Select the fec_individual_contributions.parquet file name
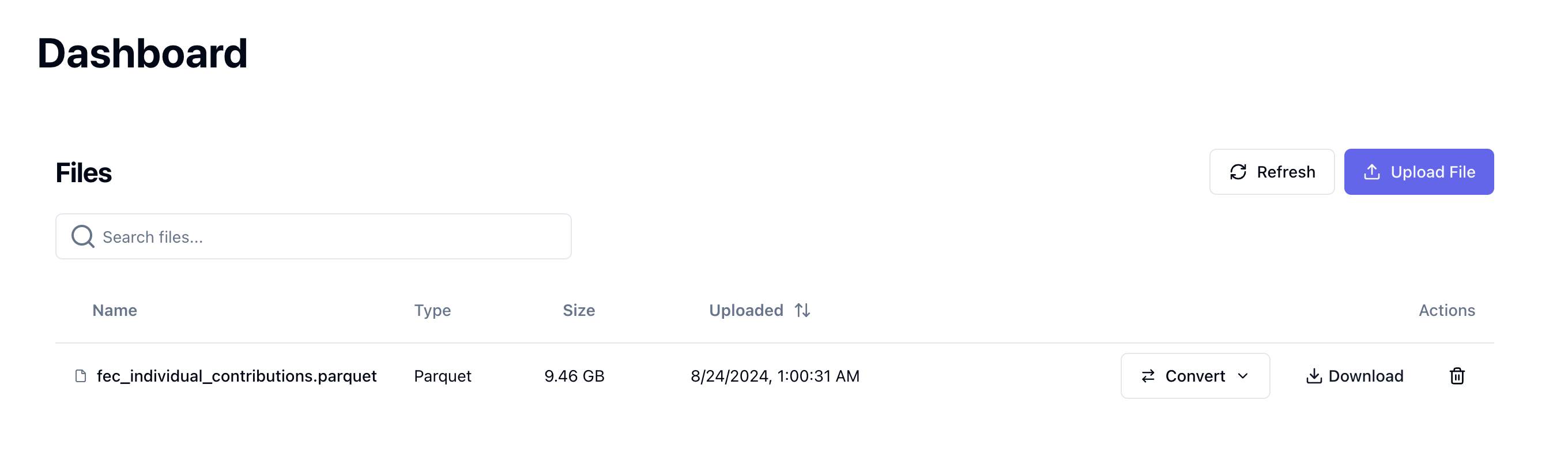1568x475 pixels. [x=237, y=376]
